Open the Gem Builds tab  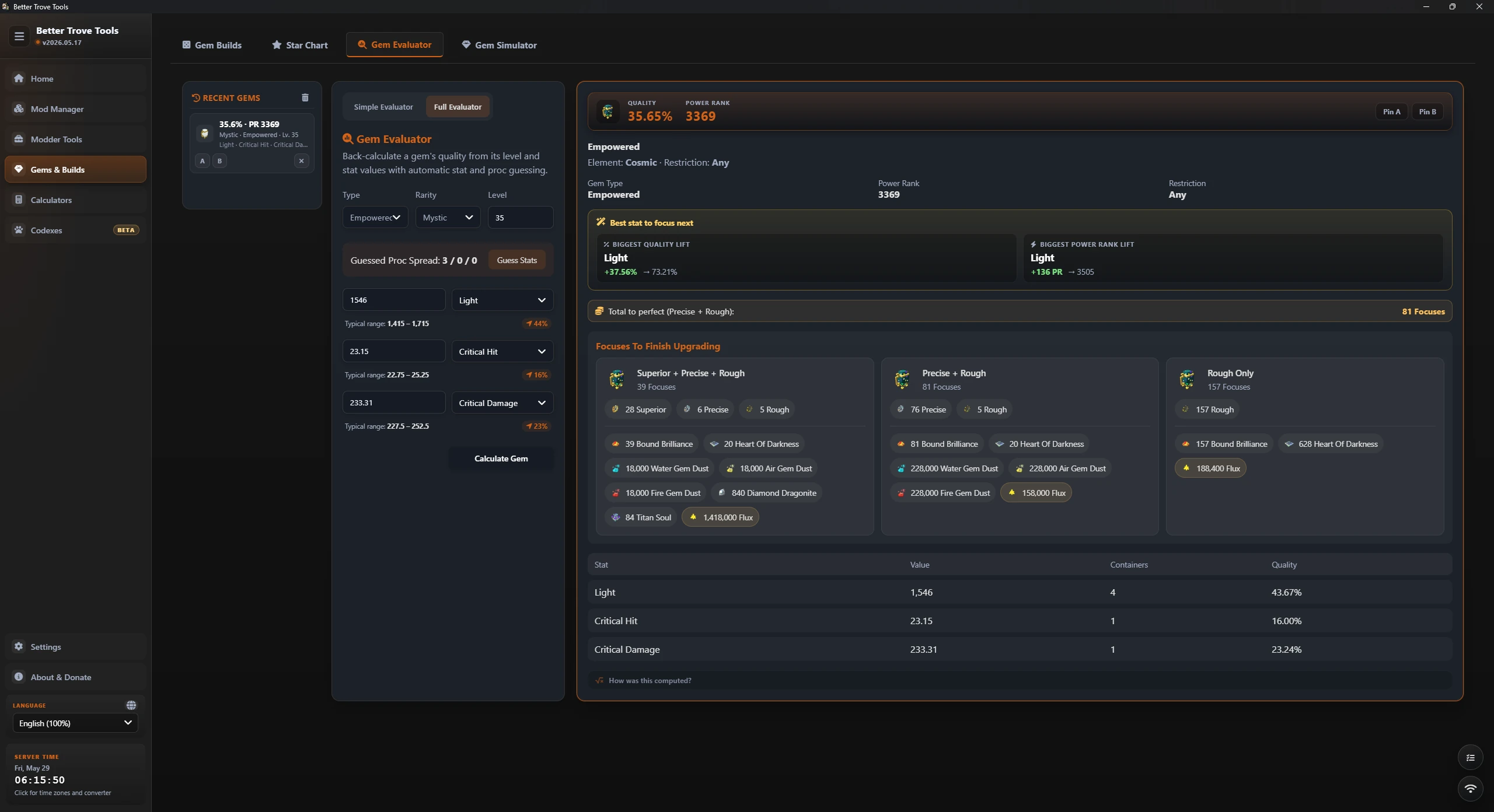click(212, 45)
